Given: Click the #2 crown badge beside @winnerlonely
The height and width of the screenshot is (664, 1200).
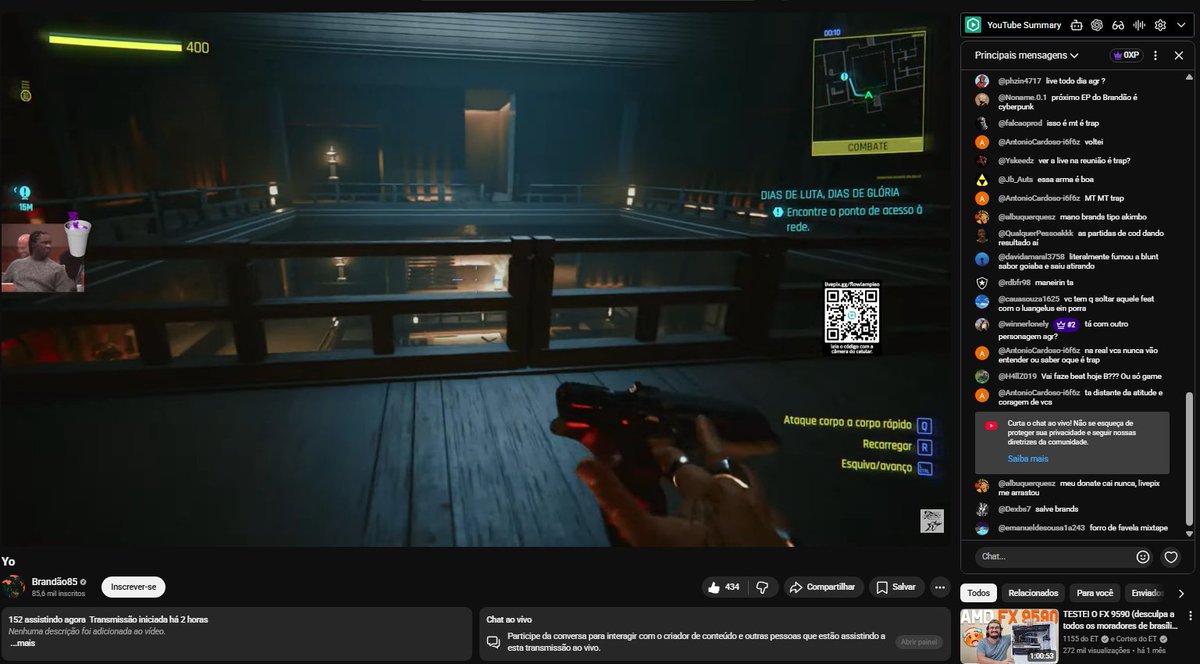Looking at the screenshot, I should pos(1065,324).
